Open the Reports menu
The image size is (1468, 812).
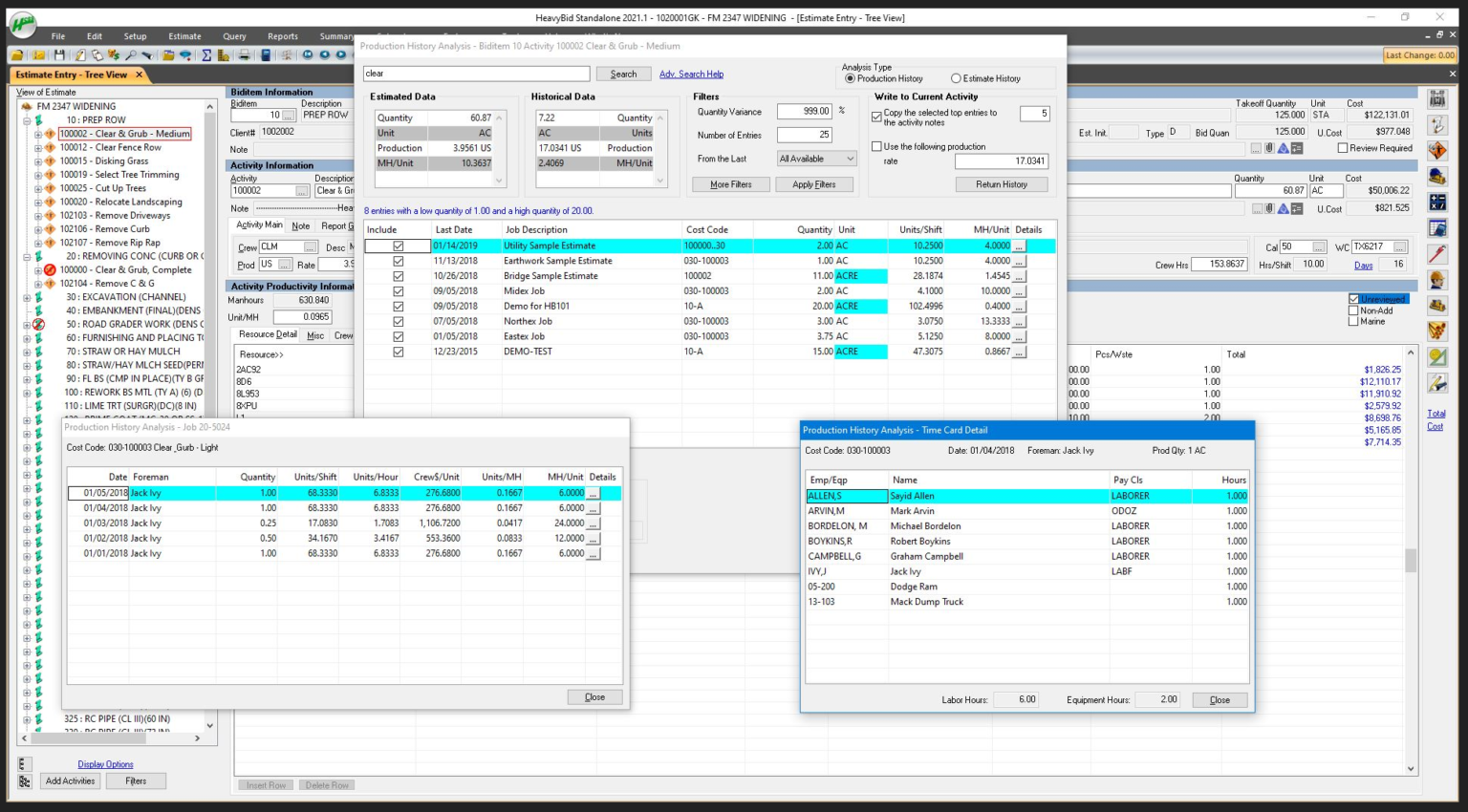[x=282, y=36]
